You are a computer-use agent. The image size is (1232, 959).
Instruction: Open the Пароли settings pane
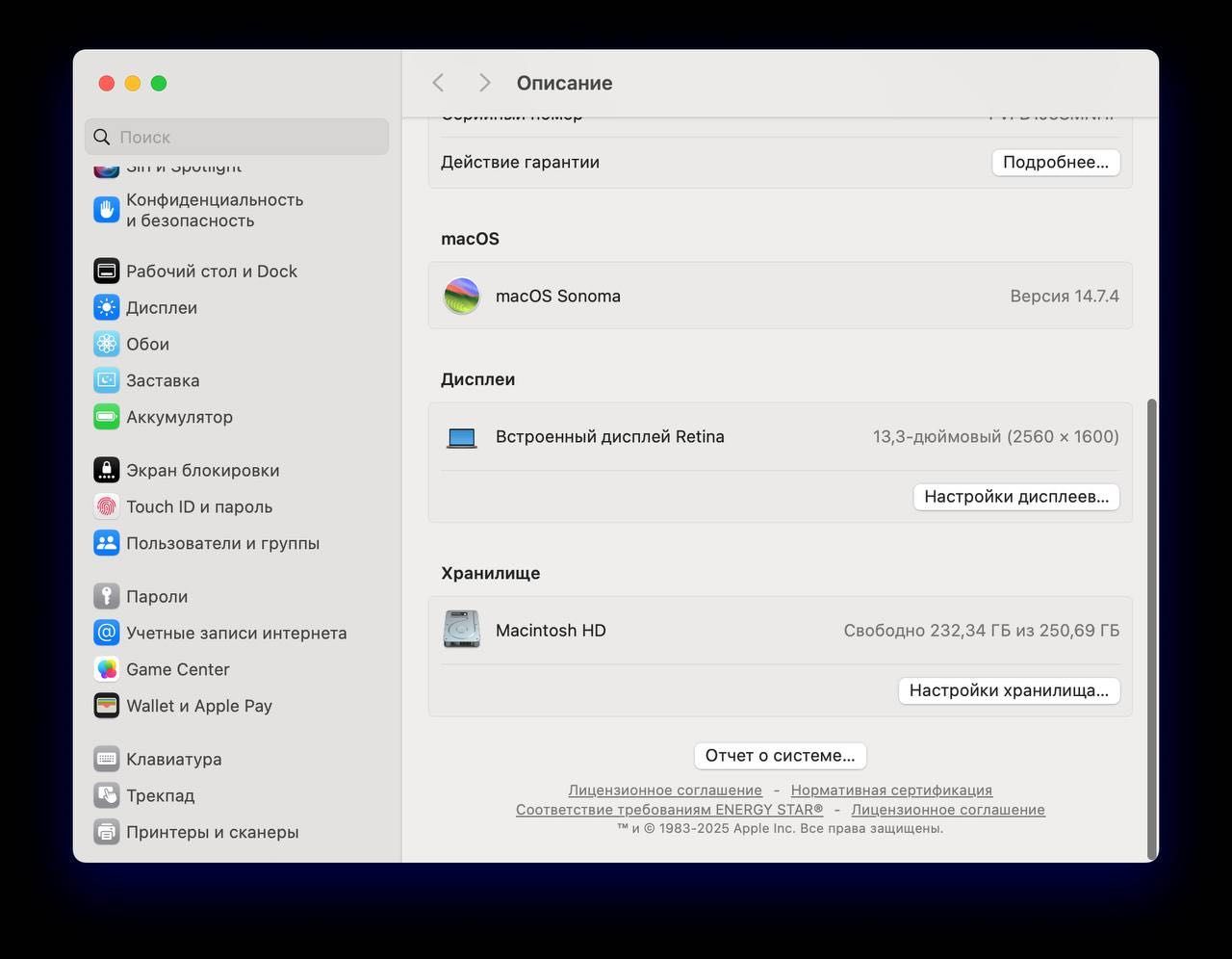click(x=237, y=596)
